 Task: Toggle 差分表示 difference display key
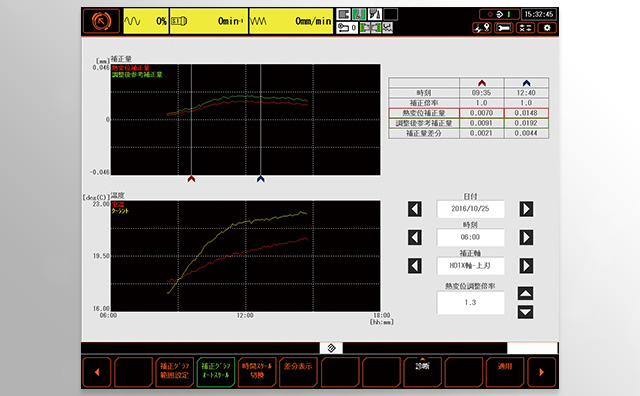coord(298,372)
